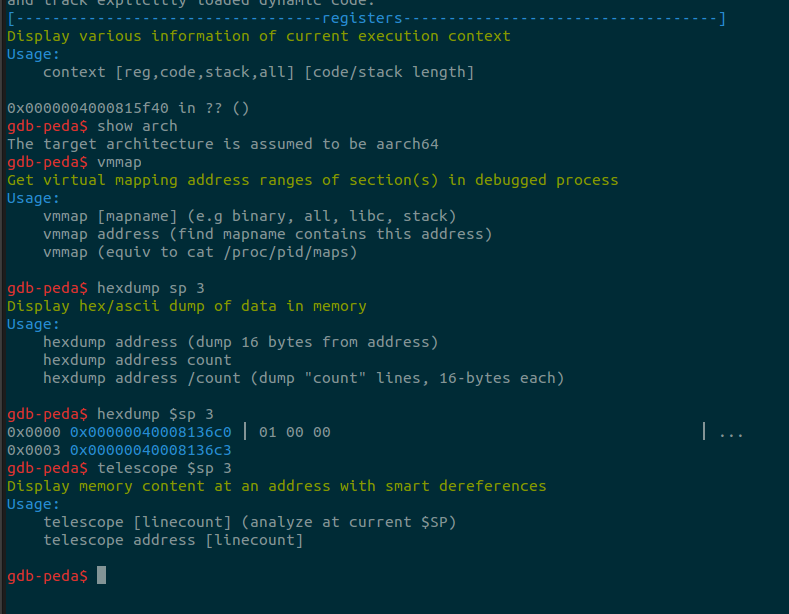The width and height of the screenshot is (789, 614).
Task: Select memory address 0x00000040008136c0
Action: coord(150,432)
